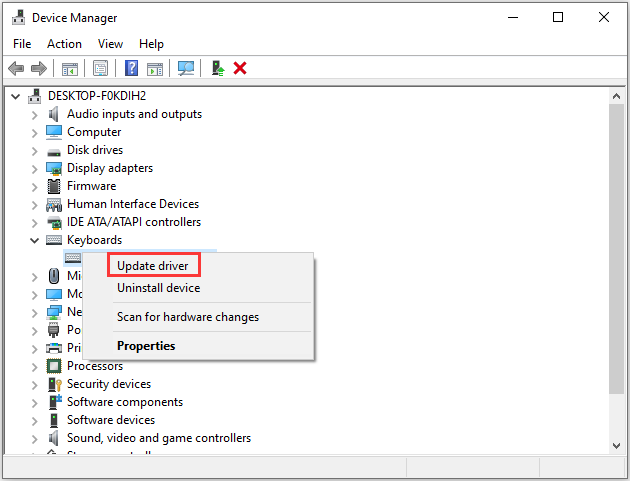Select the Keyboards category icon
Screen dimensions: 630x481
[x=54, y=240]
